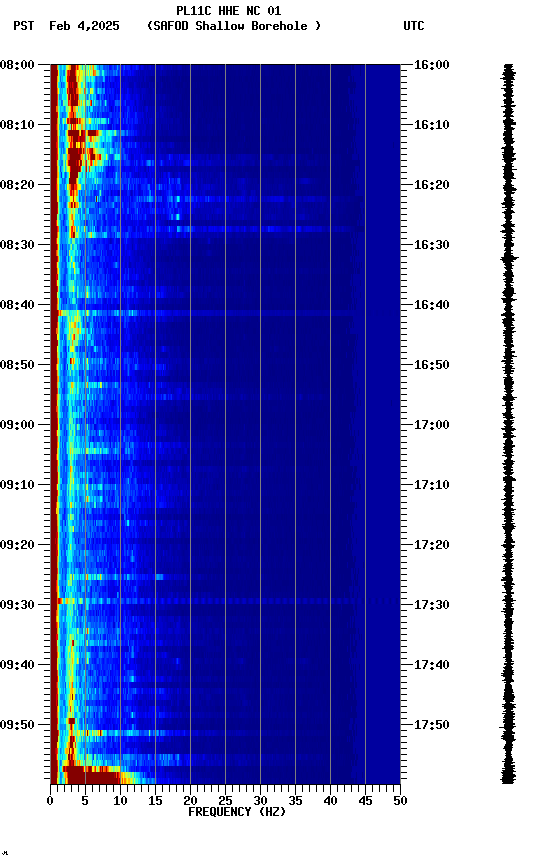This screenshot has height=864, width=552.
Task: Click the 17:30 UTC time label
Action: pos(432,605)
